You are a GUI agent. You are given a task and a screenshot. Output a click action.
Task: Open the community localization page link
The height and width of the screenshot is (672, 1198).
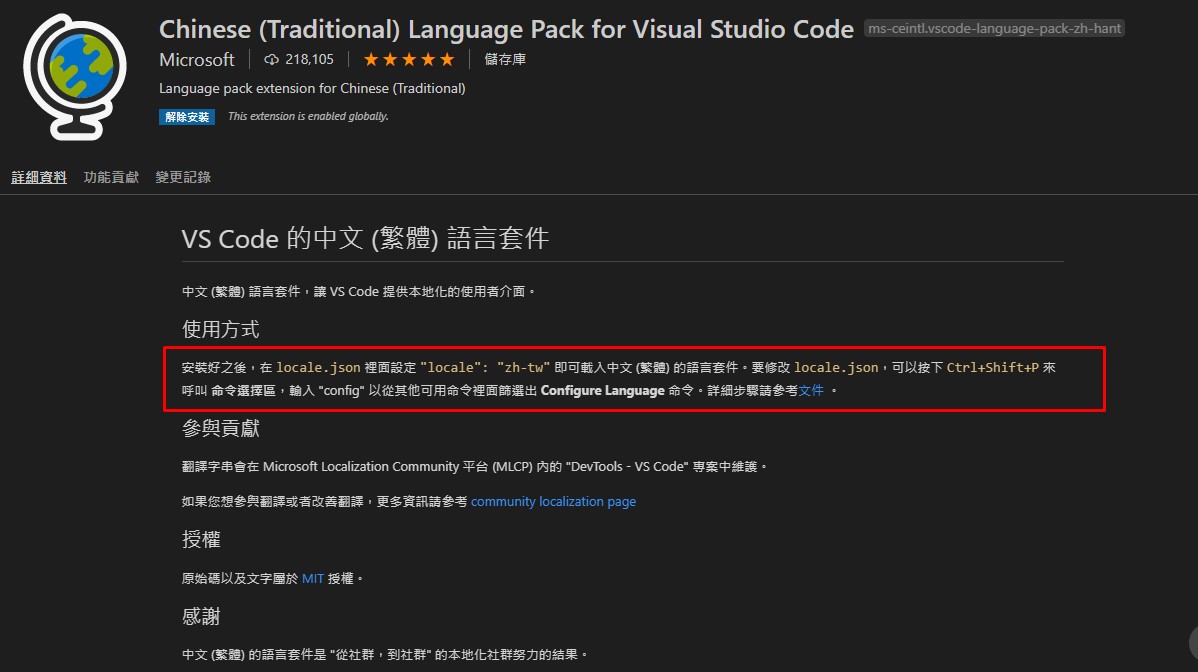(553, 502)
